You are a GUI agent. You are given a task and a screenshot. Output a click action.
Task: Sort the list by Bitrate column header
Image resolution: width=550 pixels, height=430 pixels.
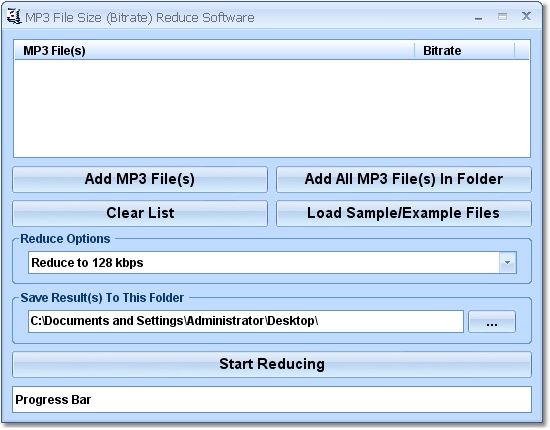tap(464, 51)
